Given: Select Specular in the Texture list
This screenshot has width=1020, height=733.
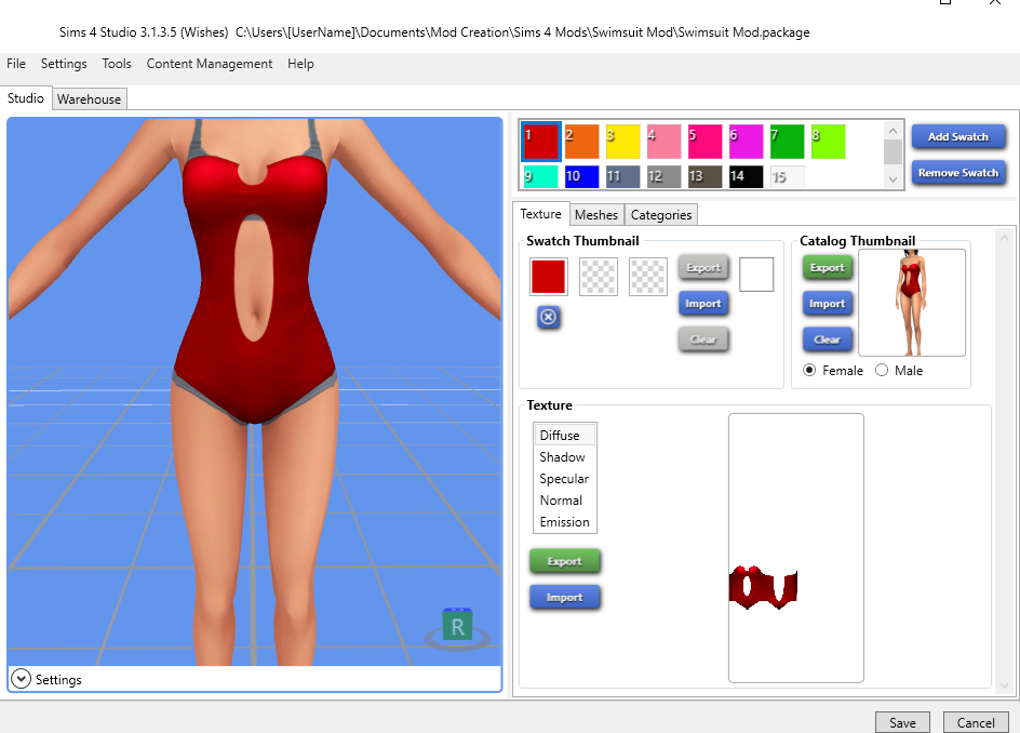Looking at the screenshot, I should (563, 478).
